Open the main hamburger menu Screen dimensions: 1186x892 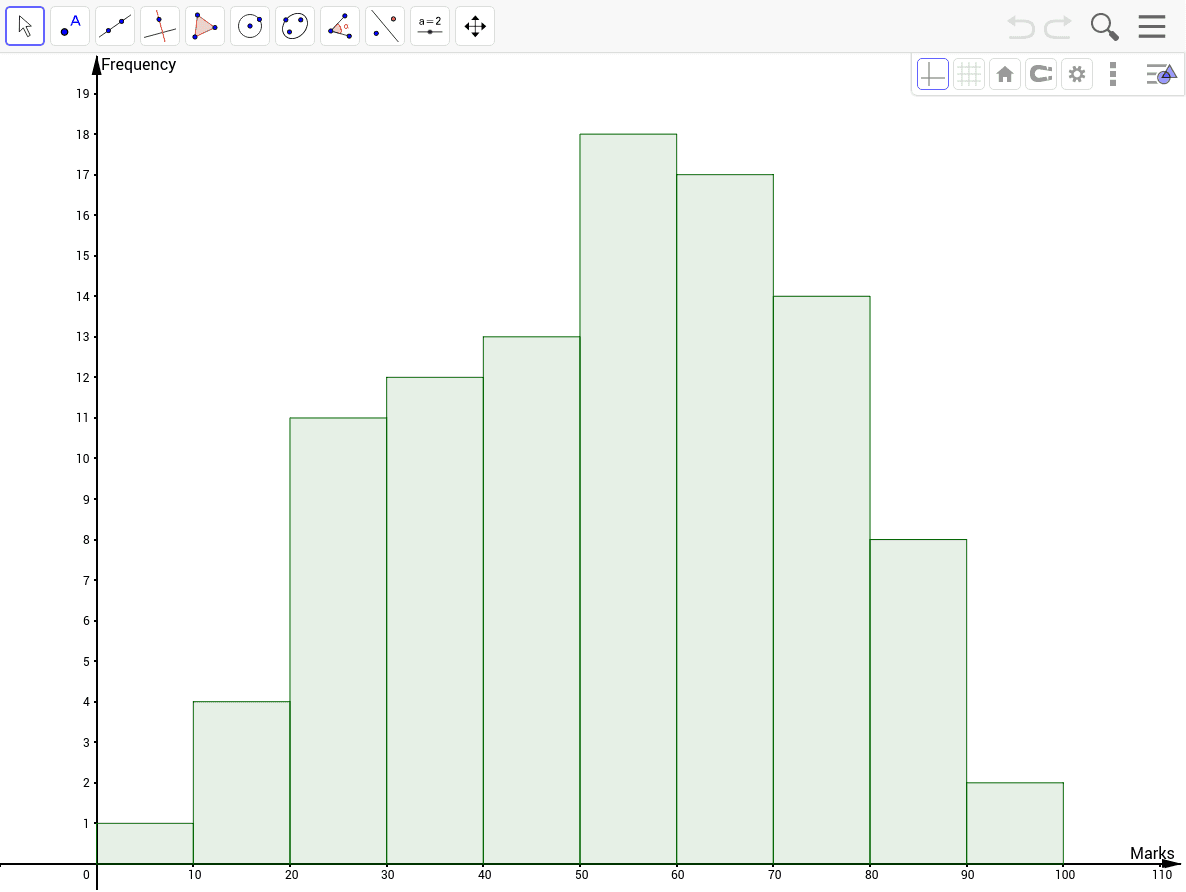[x=1152, y=26]
